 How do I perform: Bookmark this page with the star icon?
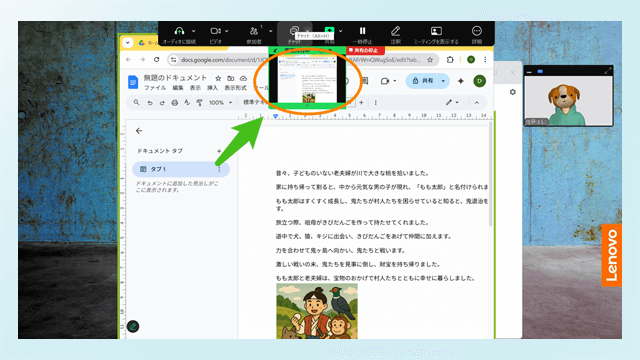[430, 60]
